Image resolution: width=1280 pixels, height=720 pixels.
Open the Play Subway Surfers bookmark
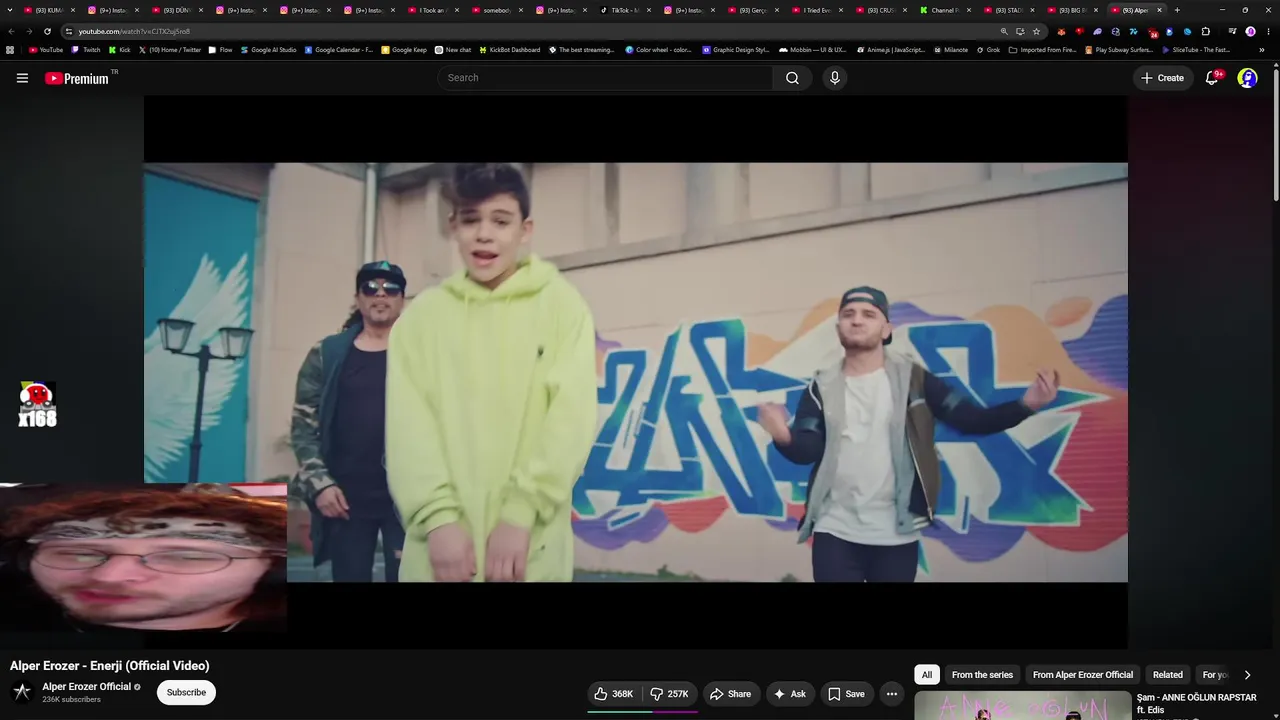(x=1119, y=50)
